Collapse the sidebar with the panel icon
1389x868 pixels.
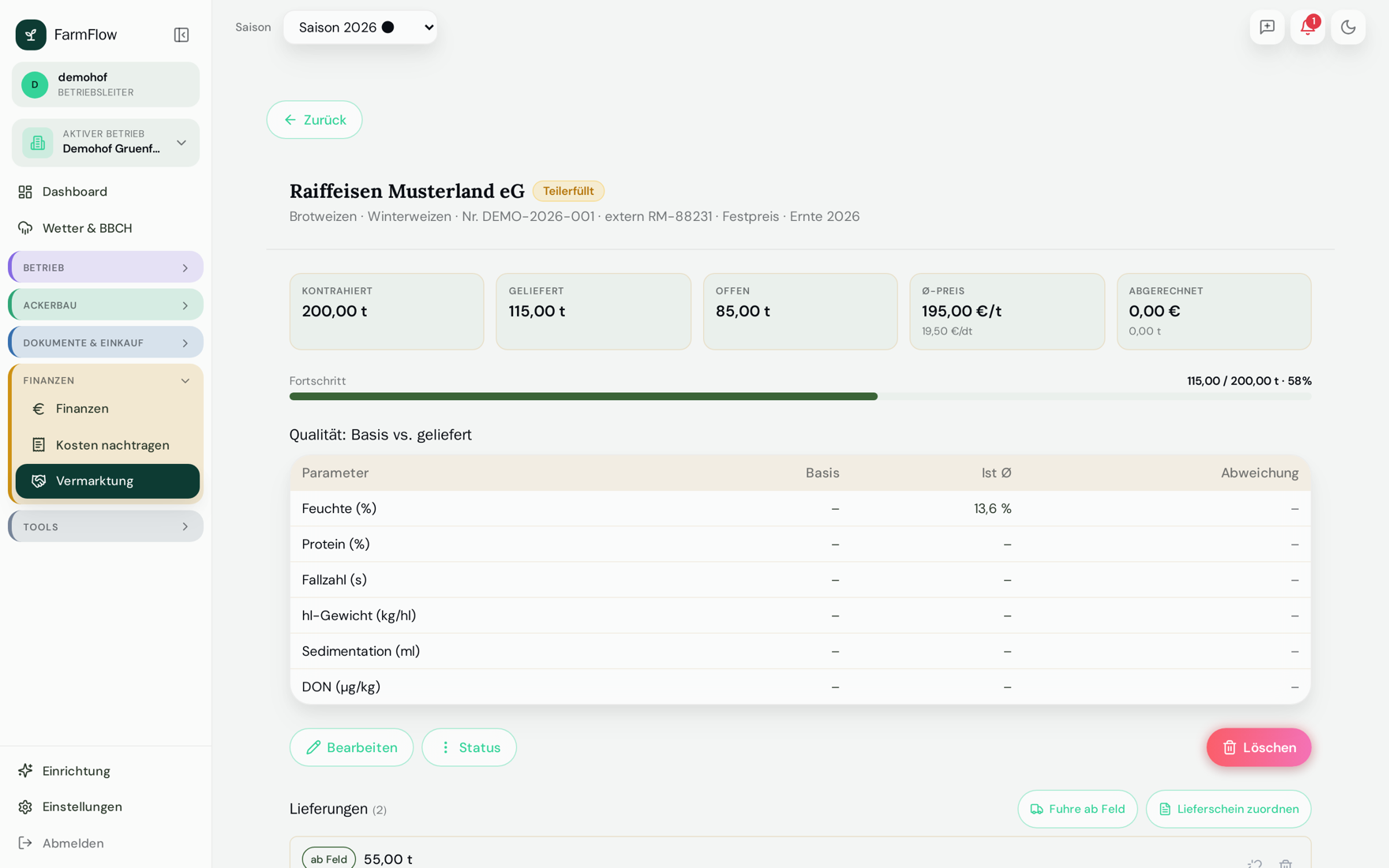pos(182,35)
